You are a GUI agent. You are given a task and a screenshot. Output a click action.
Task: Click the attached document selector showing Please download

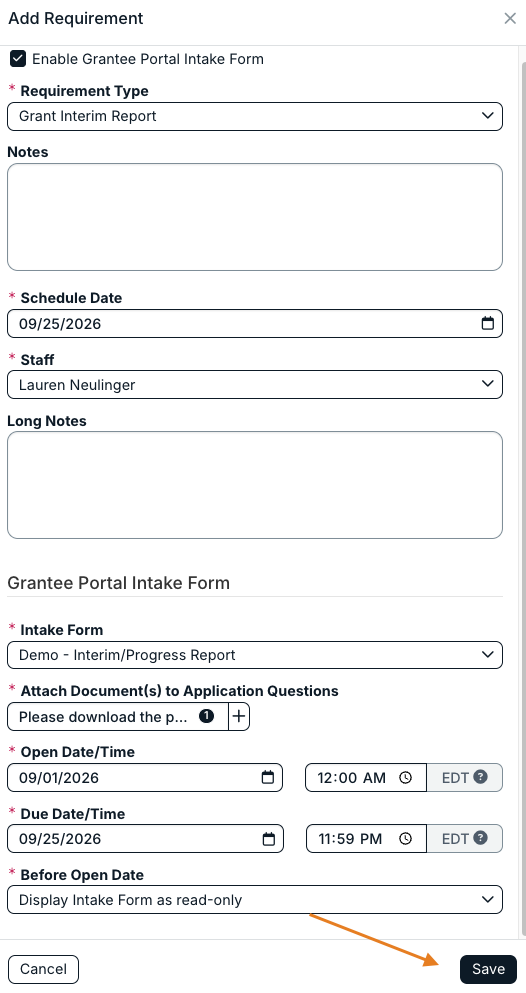[118, 716]
